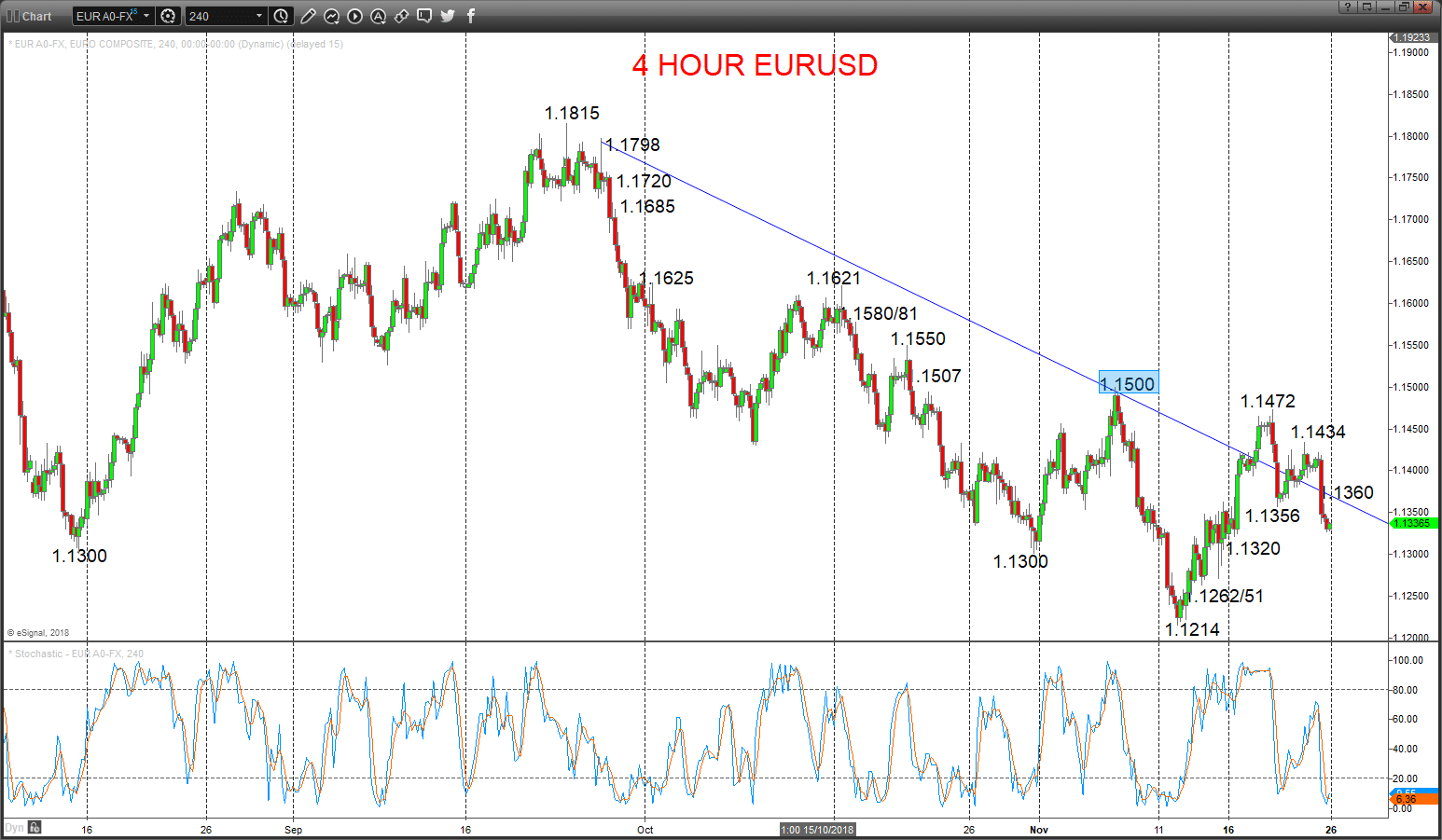Open the time template clock icon
This screenshot has height=840, width=1442.
point(281,16)
